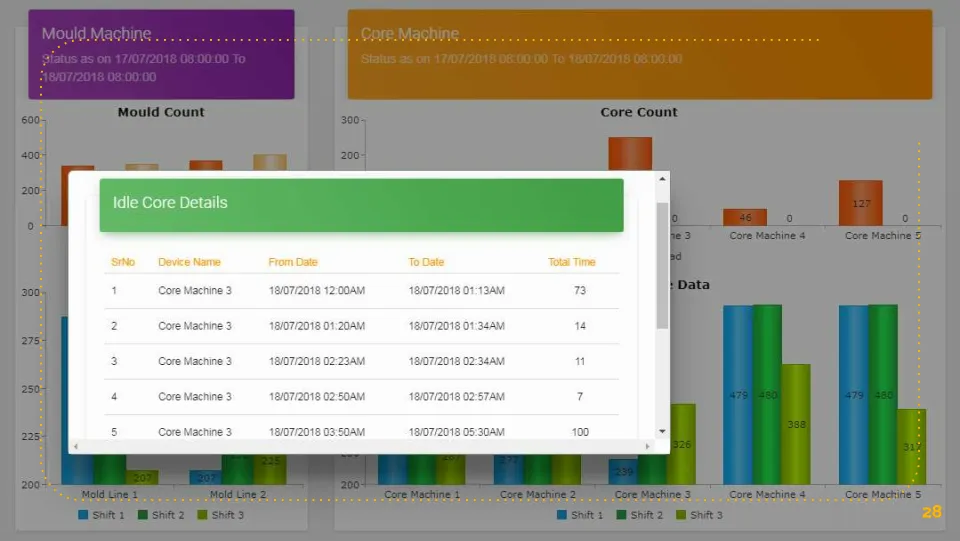This screenshot has width=960, height=541.
Task: Click Mold Line 1 Shift 3 bar labeled 207
Action: pyautogui.click(x=142, y=477)
